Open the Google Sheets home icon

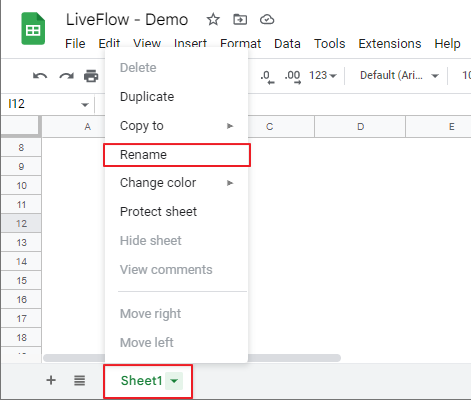click(x=33, y=28)
